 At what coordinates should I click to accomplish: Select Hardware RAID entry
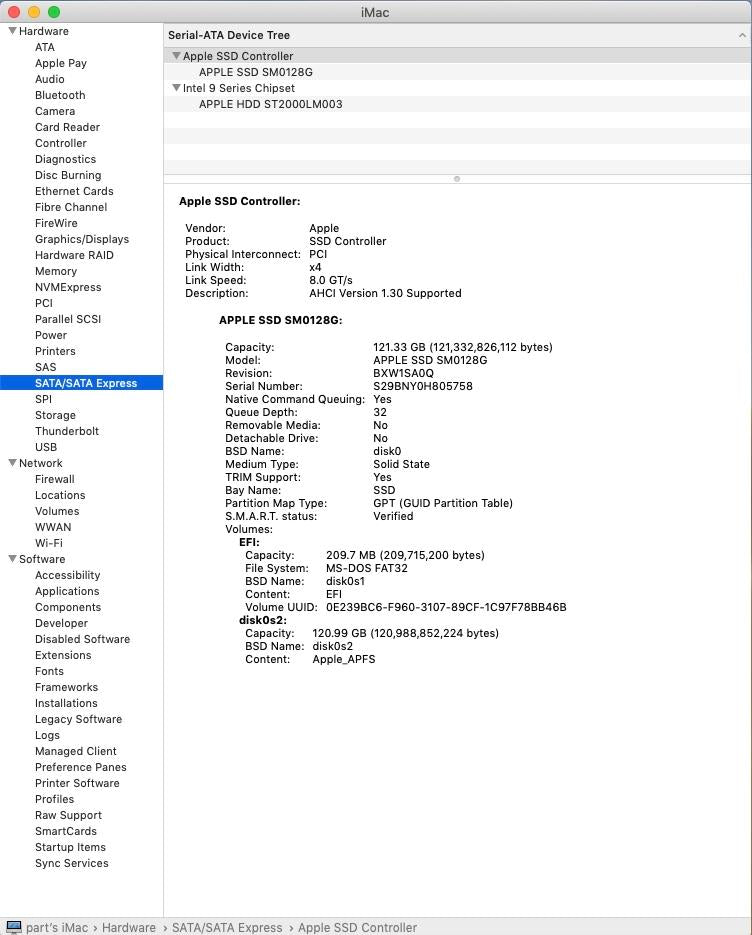coord(74,255)
